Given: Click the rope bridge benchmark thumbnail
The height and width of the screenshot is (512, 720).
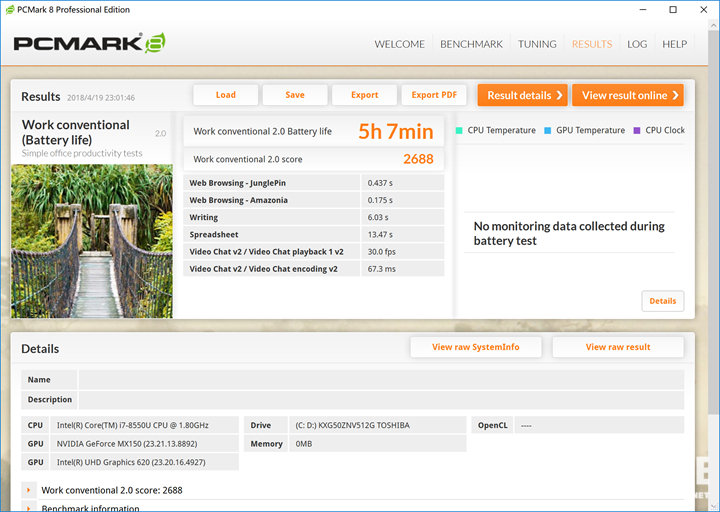Looking at the screenshot, I should point(91,241).
